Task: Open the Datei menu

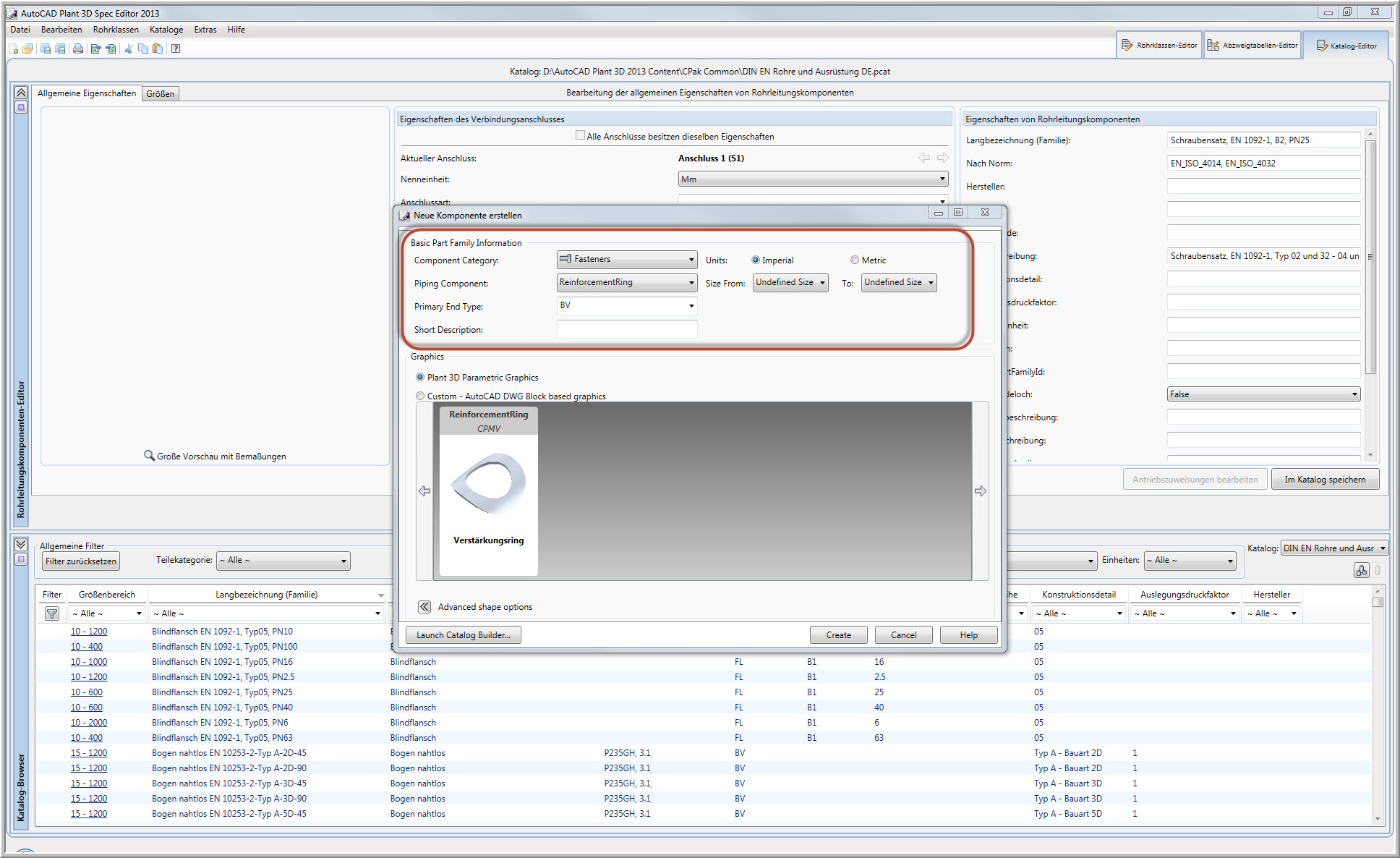Action: tap(20, 30)
